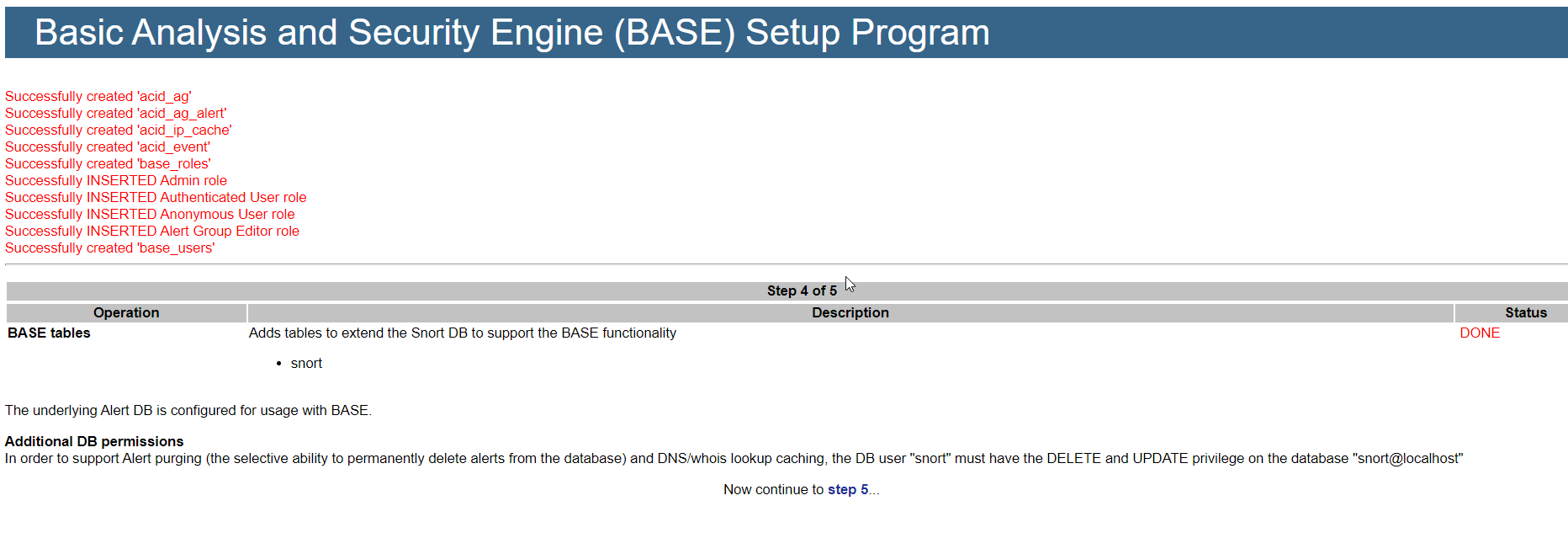Click the Additional DB permissions heading
Viewport: 1568px width, 538px height.
(94, 441)
